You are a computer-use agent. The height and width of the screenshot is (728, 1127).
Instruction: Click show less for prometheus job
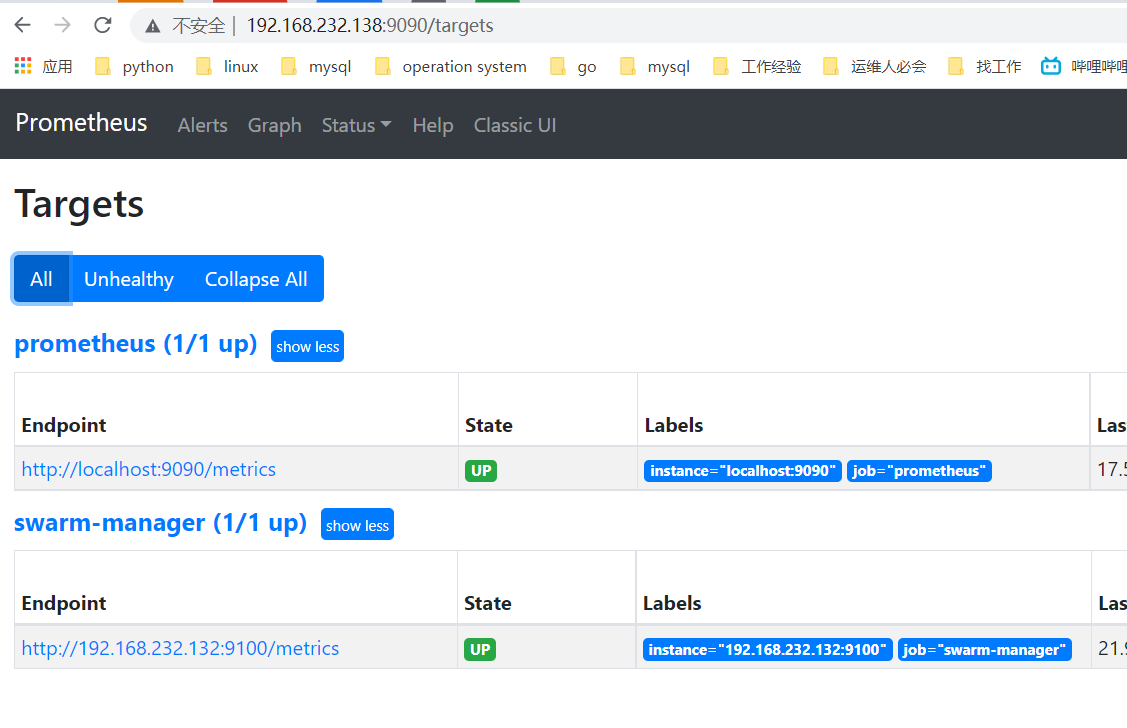coord(308,346)
